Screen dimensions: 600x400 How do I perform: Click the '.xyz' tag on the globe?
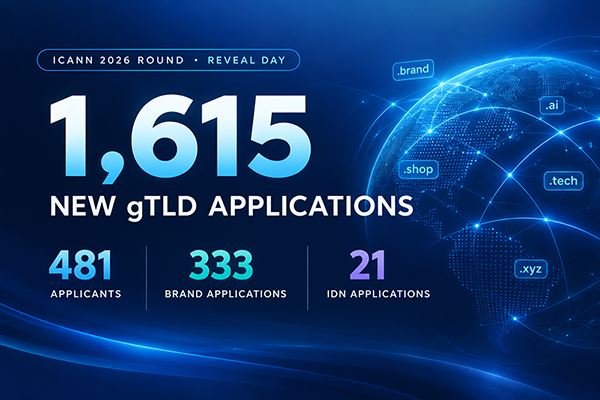530,269
